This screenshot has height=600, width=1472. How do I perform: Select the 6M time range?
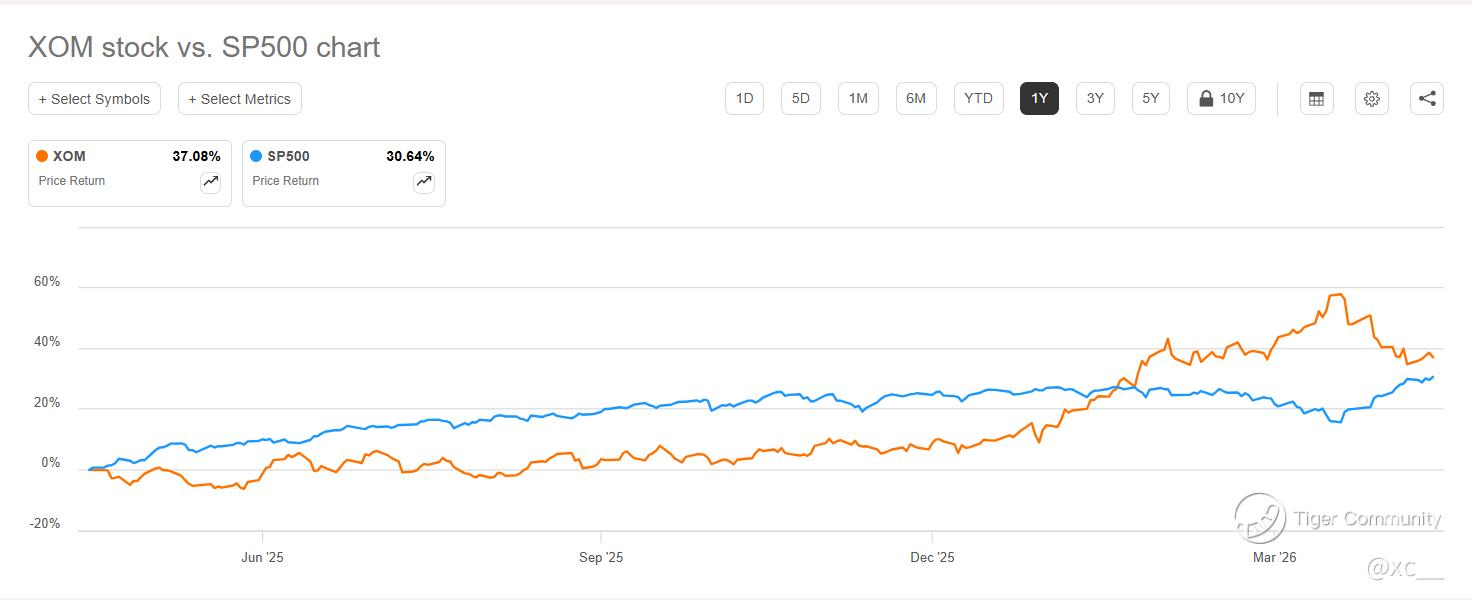(916, 98)
